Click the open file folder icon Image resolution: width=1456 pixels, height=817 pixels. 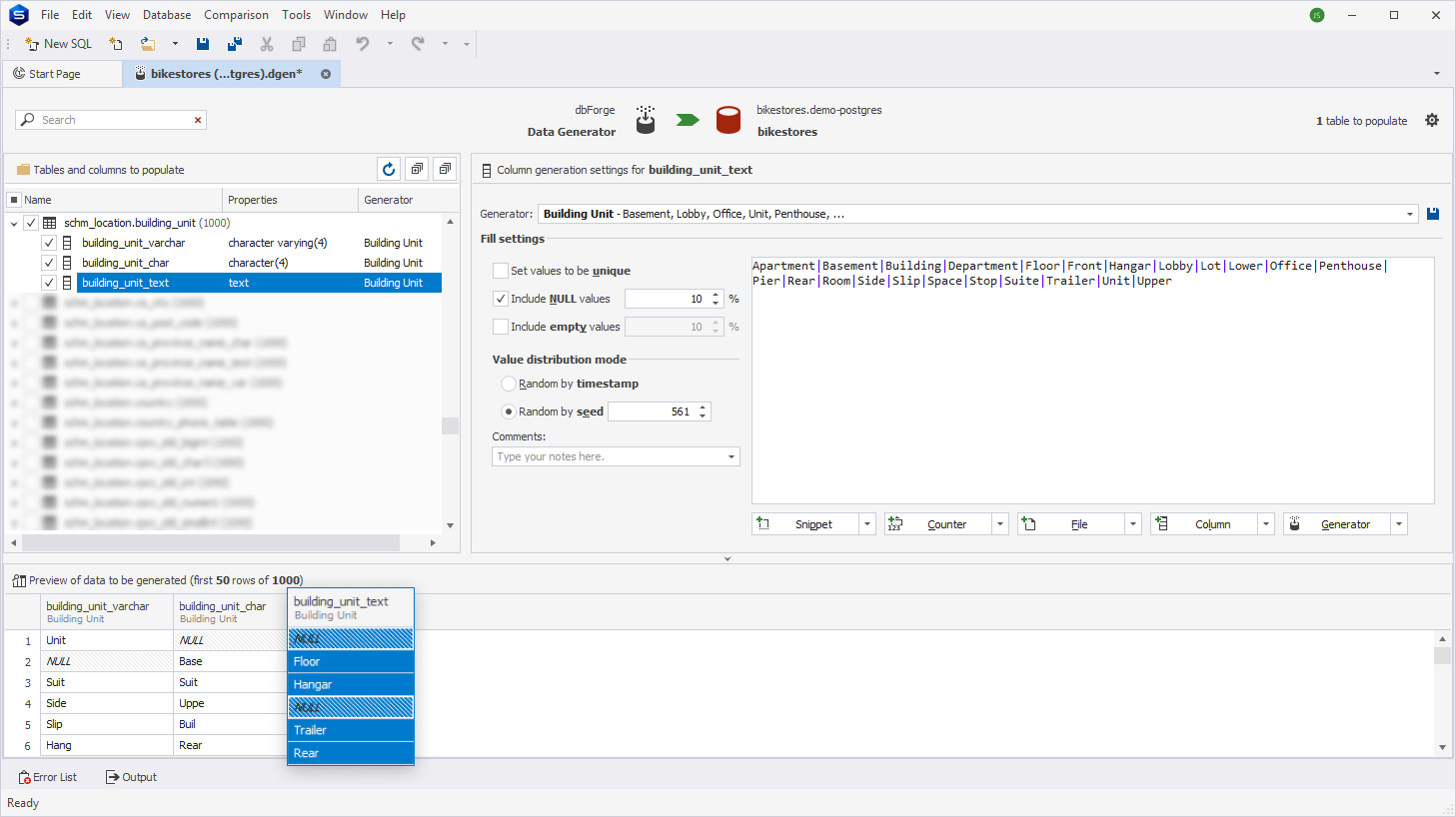click(x=147, y=44)
